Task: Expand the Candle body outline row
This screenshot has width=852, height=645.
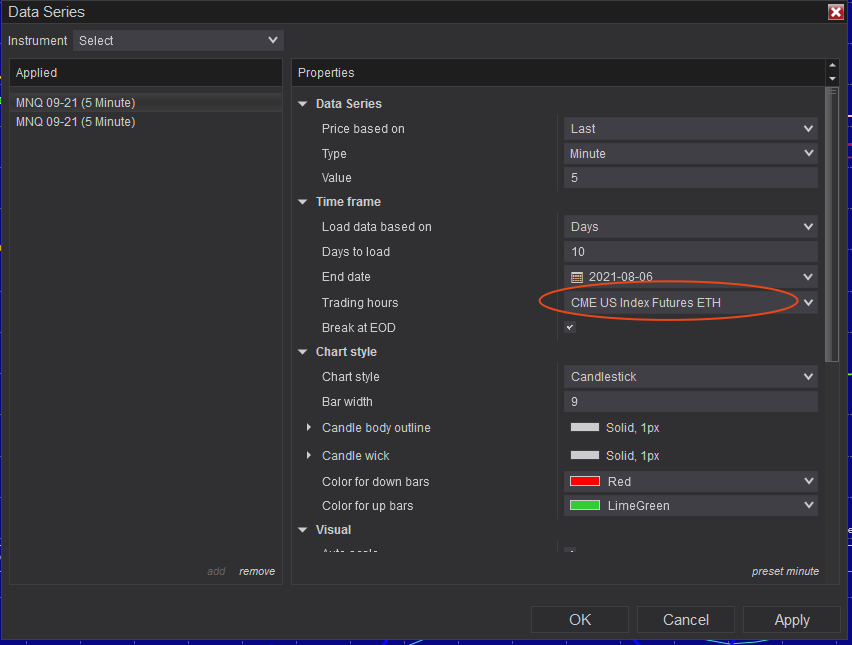Action: tap(309, 427)
